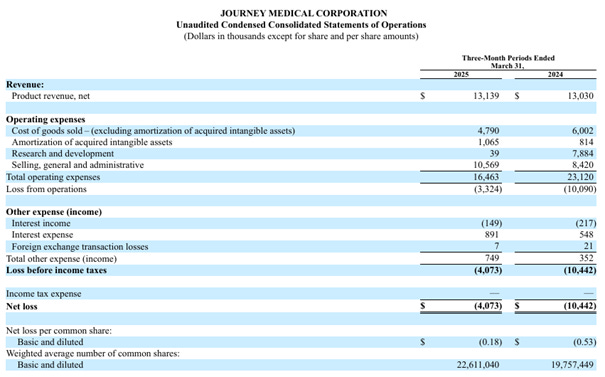Screen dimensions: 605x377
Task: Select the research and development value '7,884'
Action: tap(583, 154)
